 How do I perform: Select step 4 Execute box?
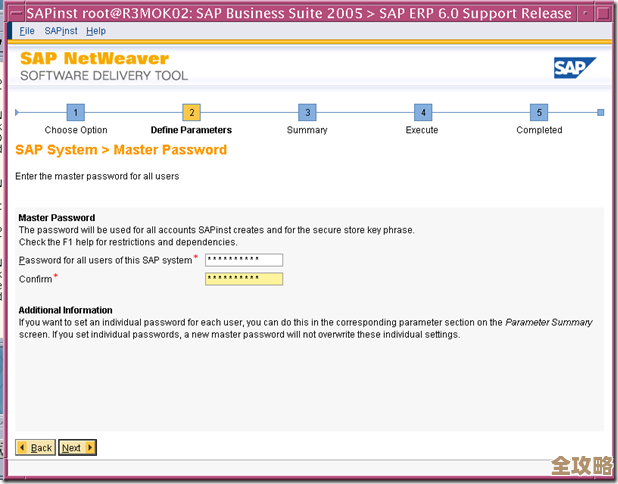click(x=423, y=112)
